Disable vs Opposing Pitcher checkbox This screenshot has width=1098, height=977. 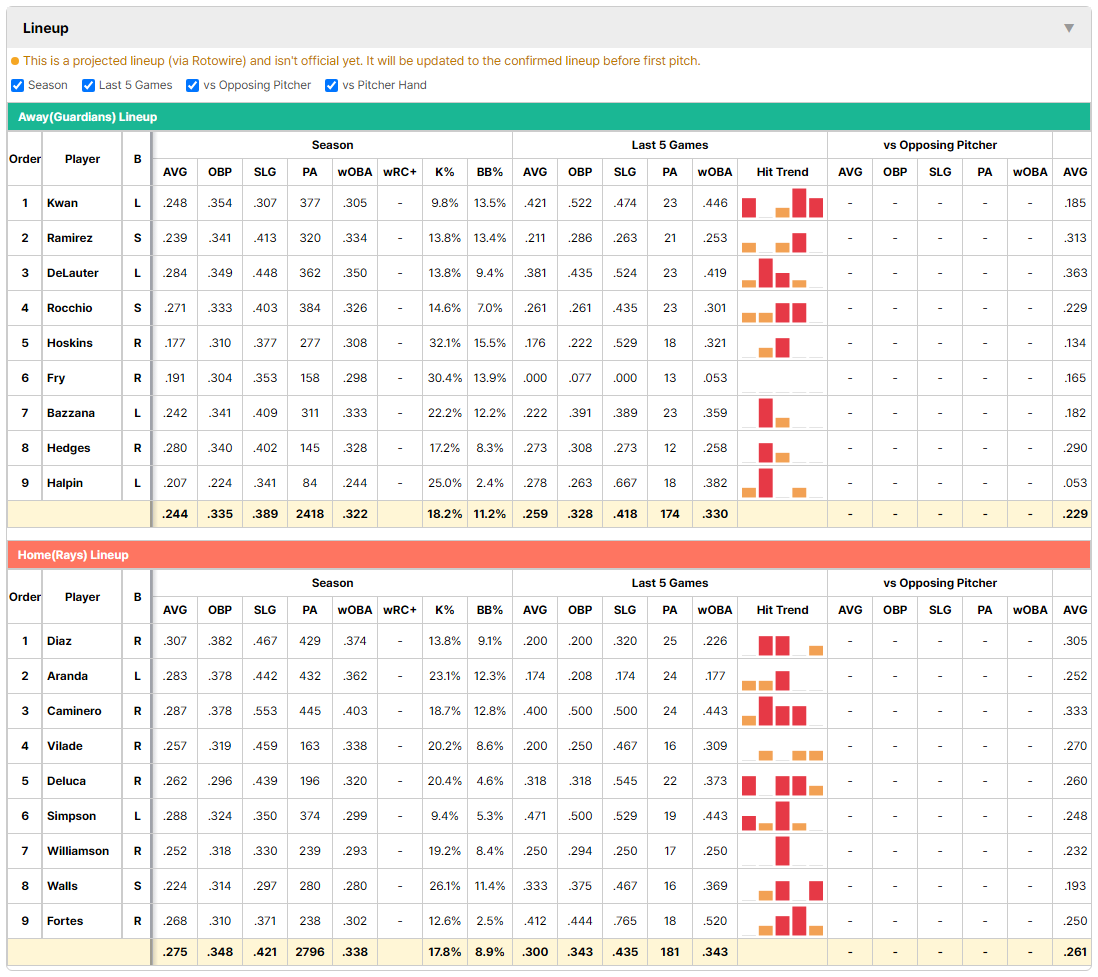click(192, 85)
